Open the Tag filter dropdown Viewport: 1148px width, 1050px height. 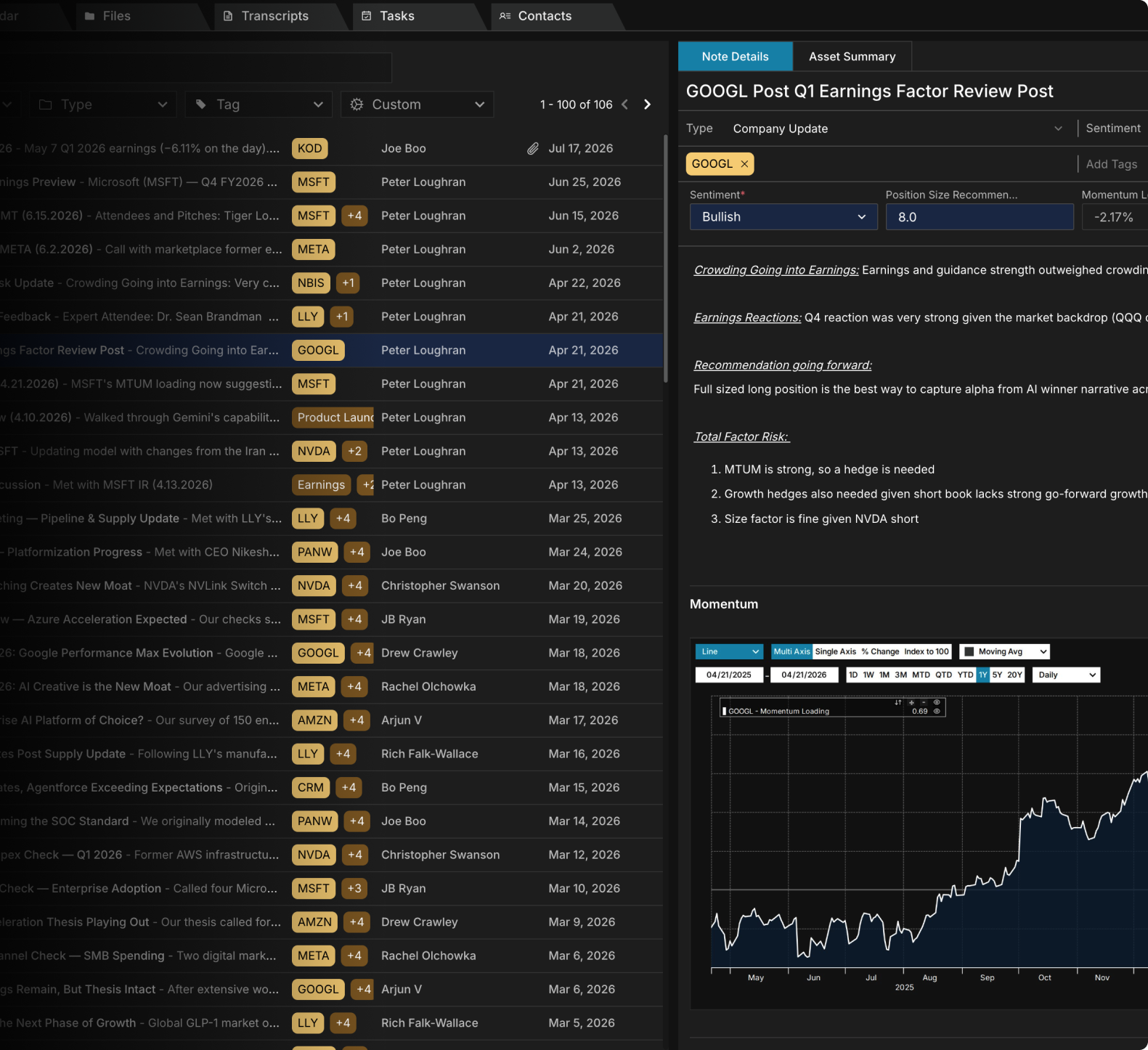click(x=258, y=105)
